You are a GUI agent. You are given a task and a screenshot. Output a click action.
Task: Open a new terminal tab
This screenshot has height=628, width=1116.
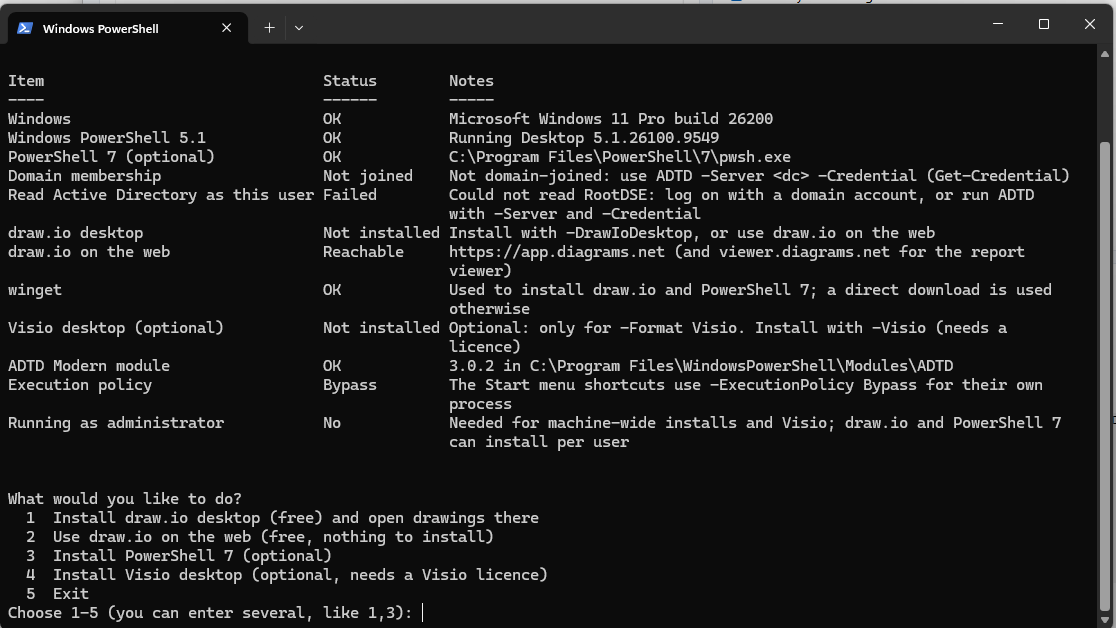(x=269, y=28)
